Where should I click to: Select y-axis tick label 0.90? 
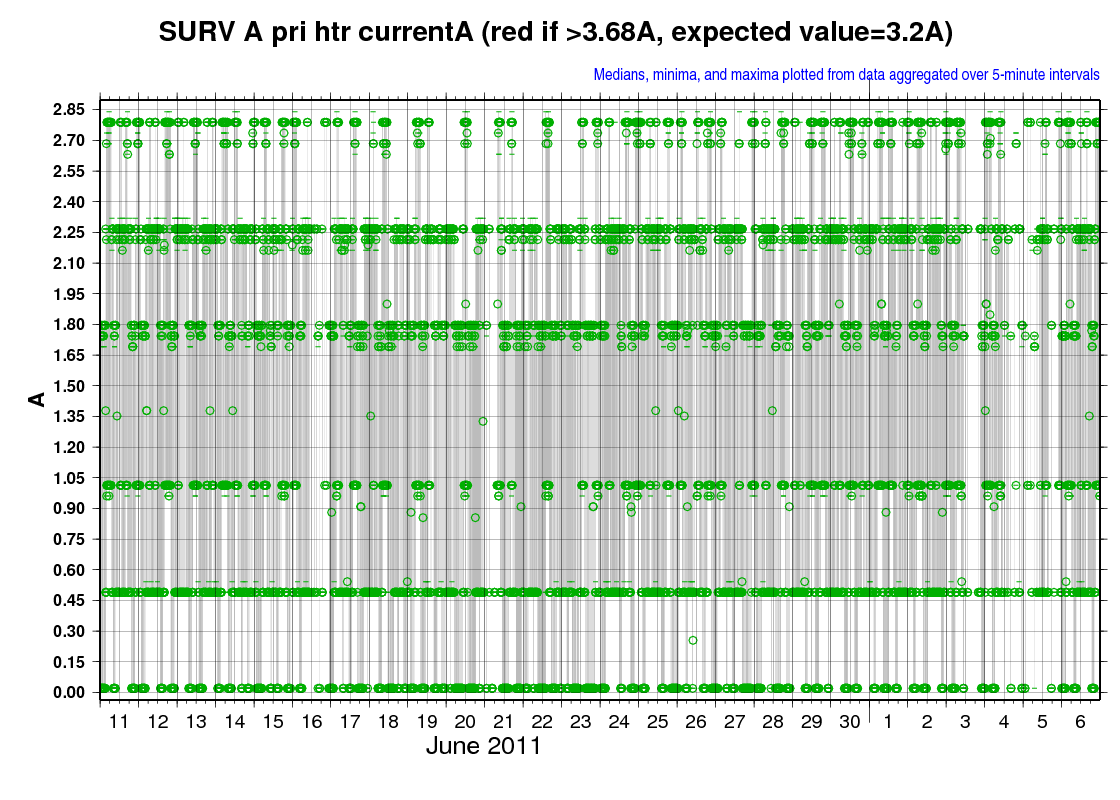coord(69,509)
